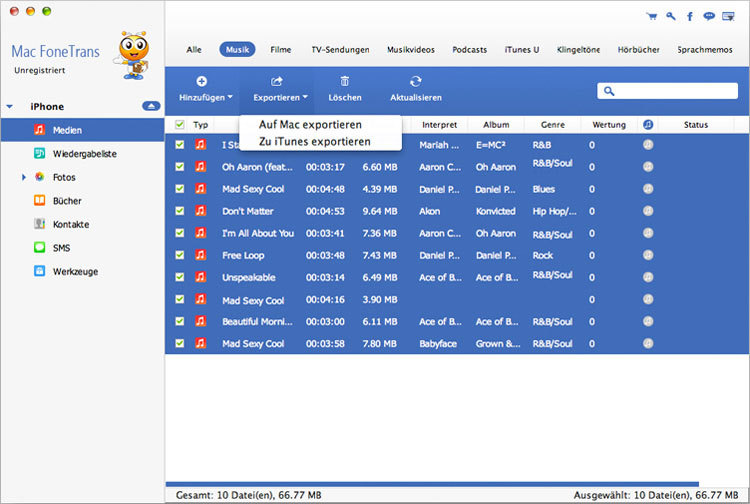
Task: Uncheck the Mad Sexy Cool 00:04:48 checkbox
Action: pyautogui.click(x=179, y=188)
